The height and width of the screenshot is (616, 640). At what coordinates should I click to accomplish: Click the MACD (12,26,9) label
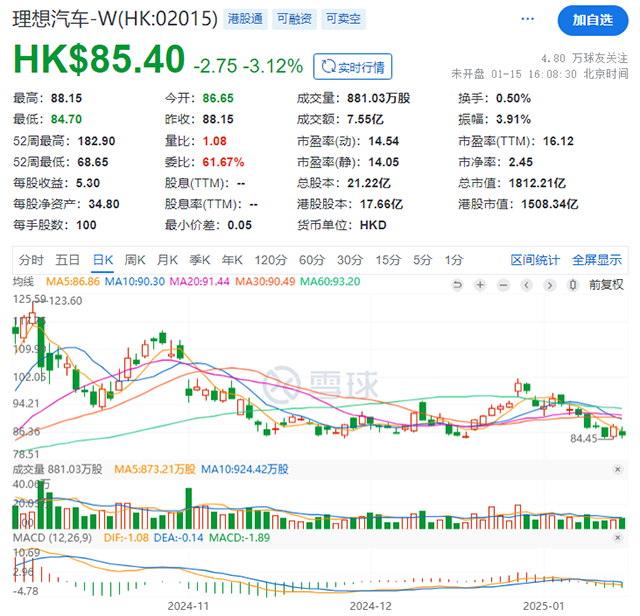click(x=53, y=538)
